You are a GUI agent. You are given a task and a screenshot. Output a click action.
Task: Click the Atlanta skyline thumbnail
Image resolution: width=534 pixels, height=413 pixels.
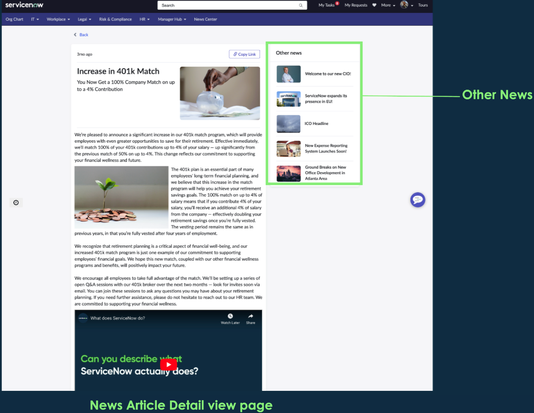pyautogui.click(x=288, y=174)
